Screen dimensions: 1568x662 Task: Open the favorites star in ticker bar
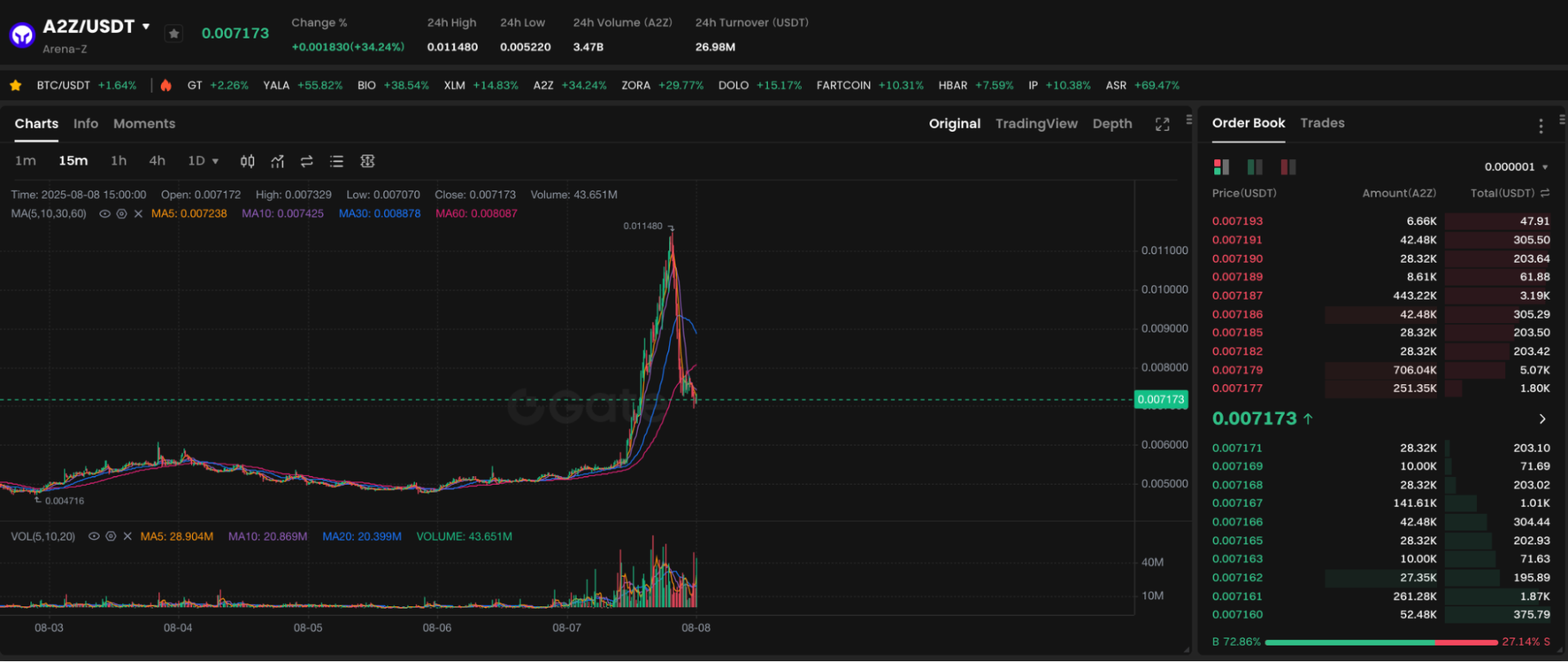click(16, 85)
